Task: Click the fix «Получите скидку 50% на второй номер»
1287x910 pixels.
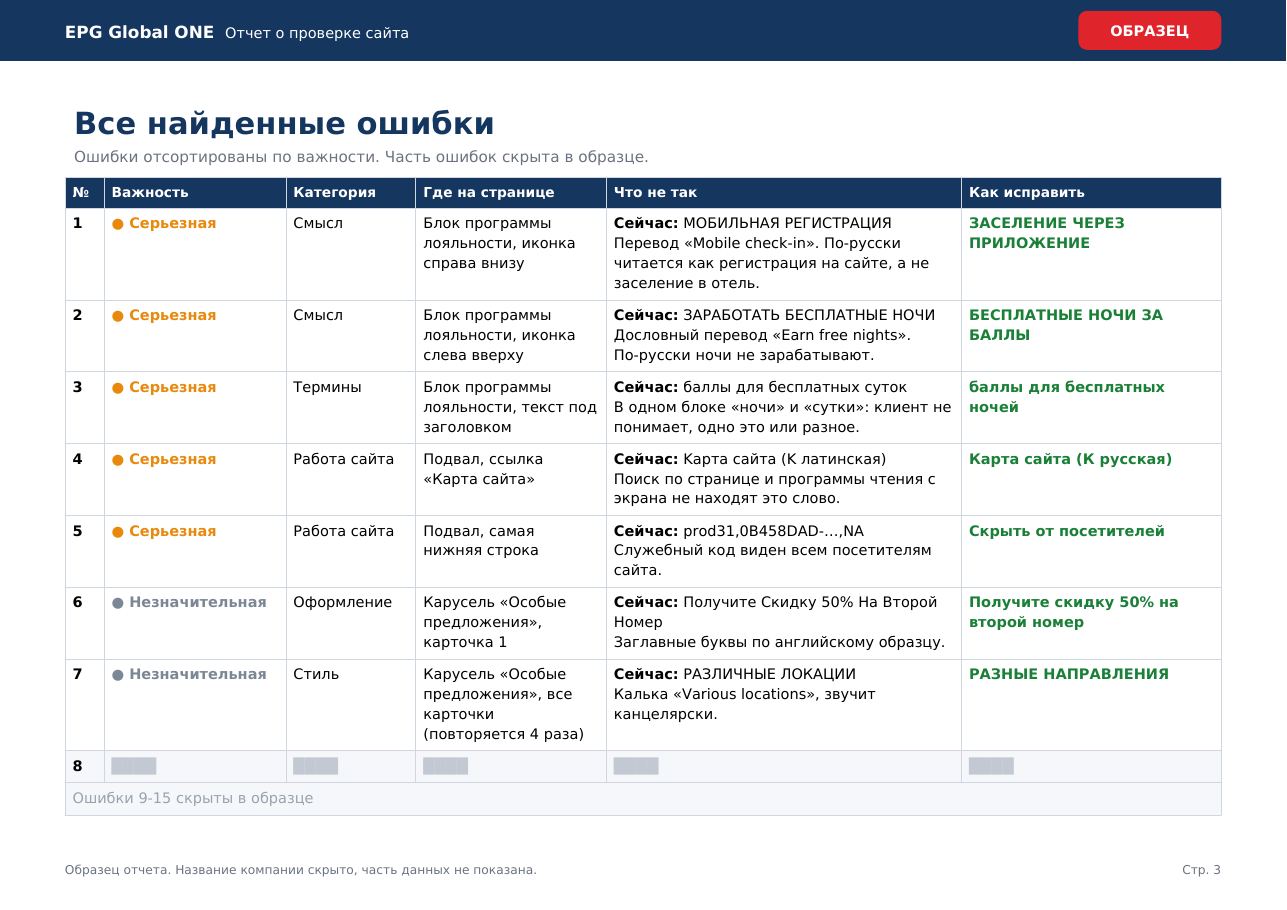Action: 1073,612
